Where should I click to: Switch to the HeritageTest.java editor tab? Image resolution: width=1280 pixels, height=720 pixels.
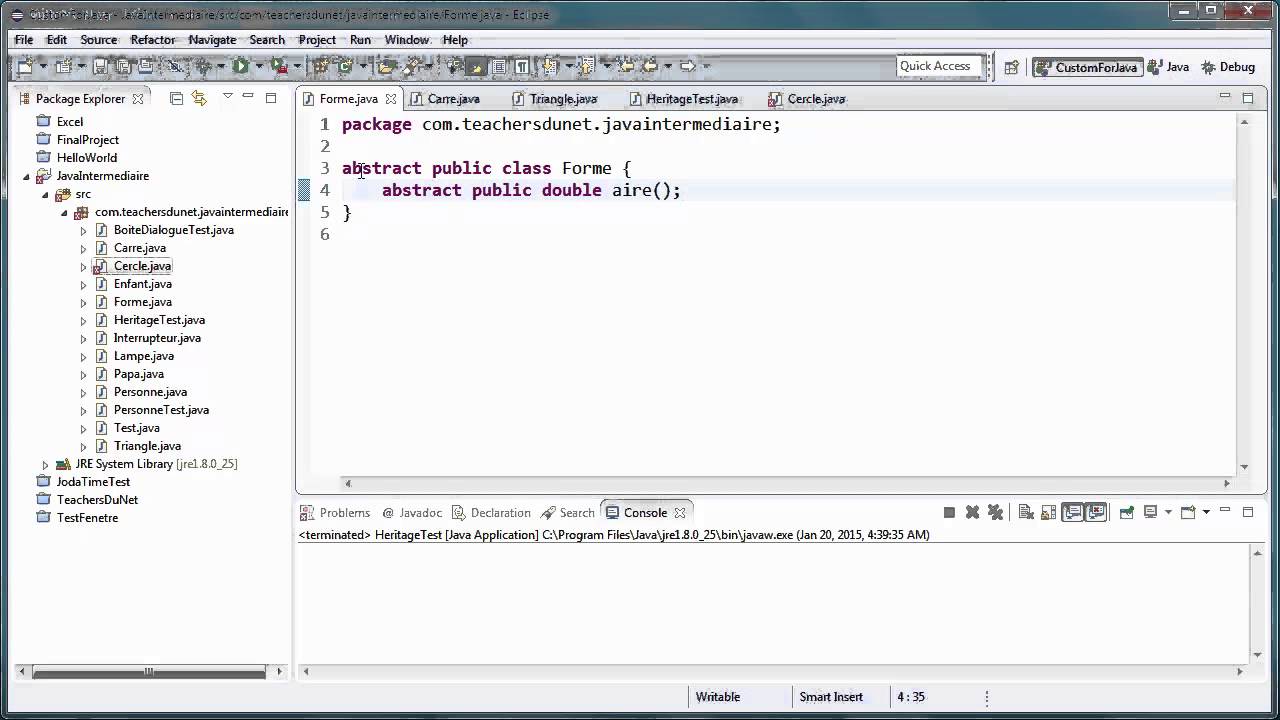pyautogui.click(x=692, y=98)
